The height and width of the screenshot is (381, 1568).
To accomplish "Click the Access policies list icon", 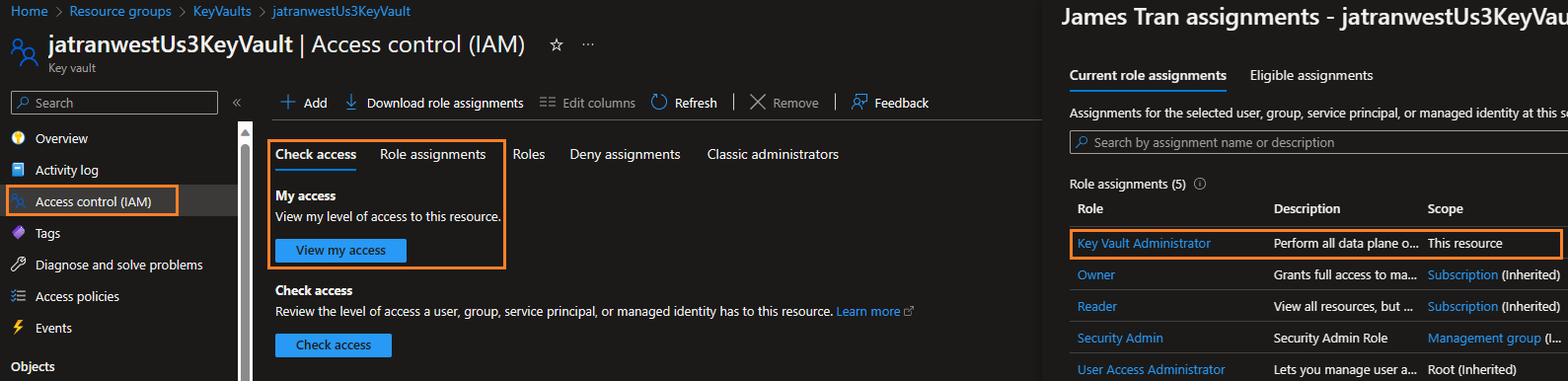I will [18, 296].
